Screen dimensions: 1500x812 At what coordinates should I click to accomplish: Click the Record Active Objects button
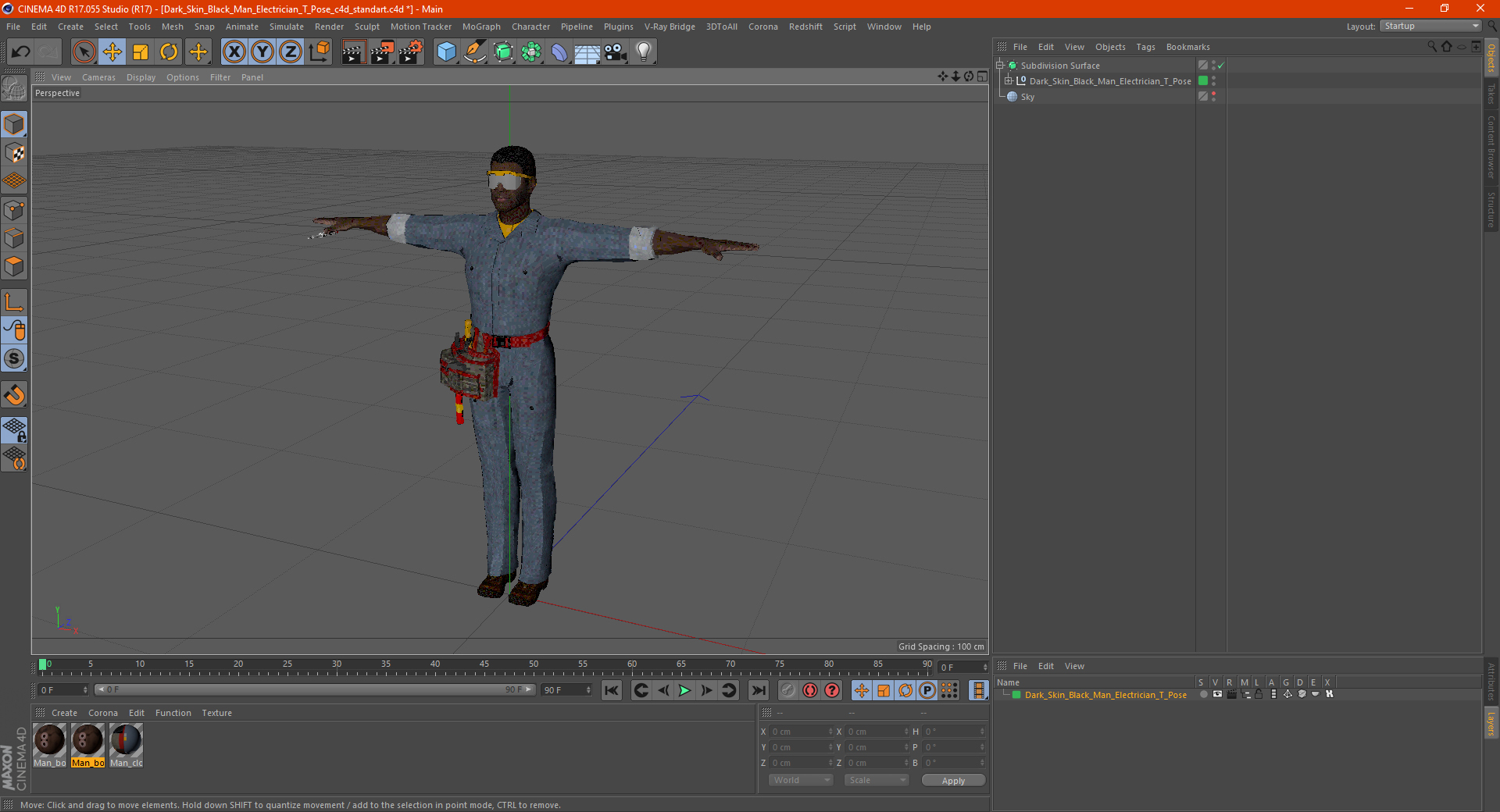point(787,690)
